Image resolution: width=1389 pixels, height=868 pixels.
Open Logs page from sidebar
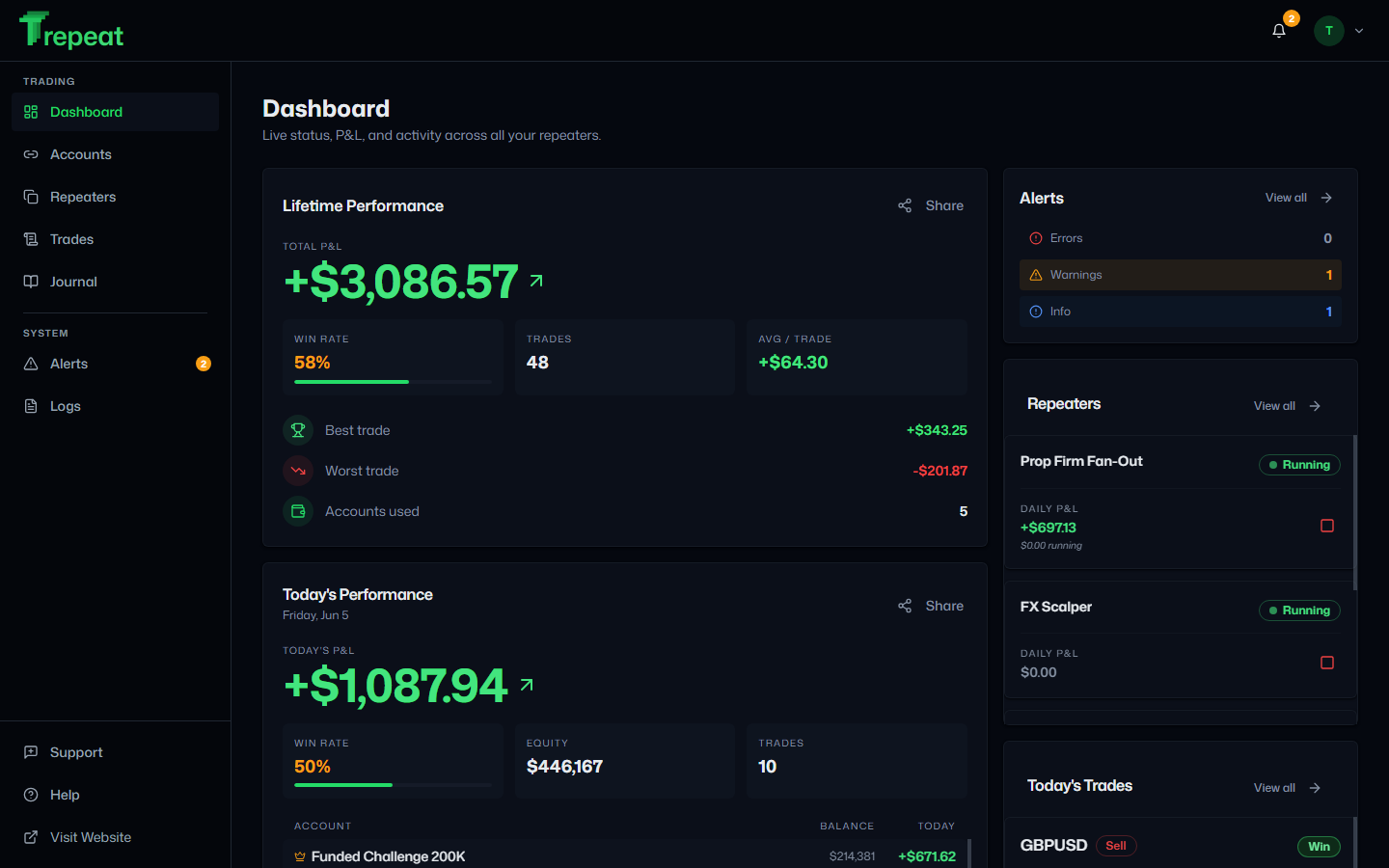115,406
